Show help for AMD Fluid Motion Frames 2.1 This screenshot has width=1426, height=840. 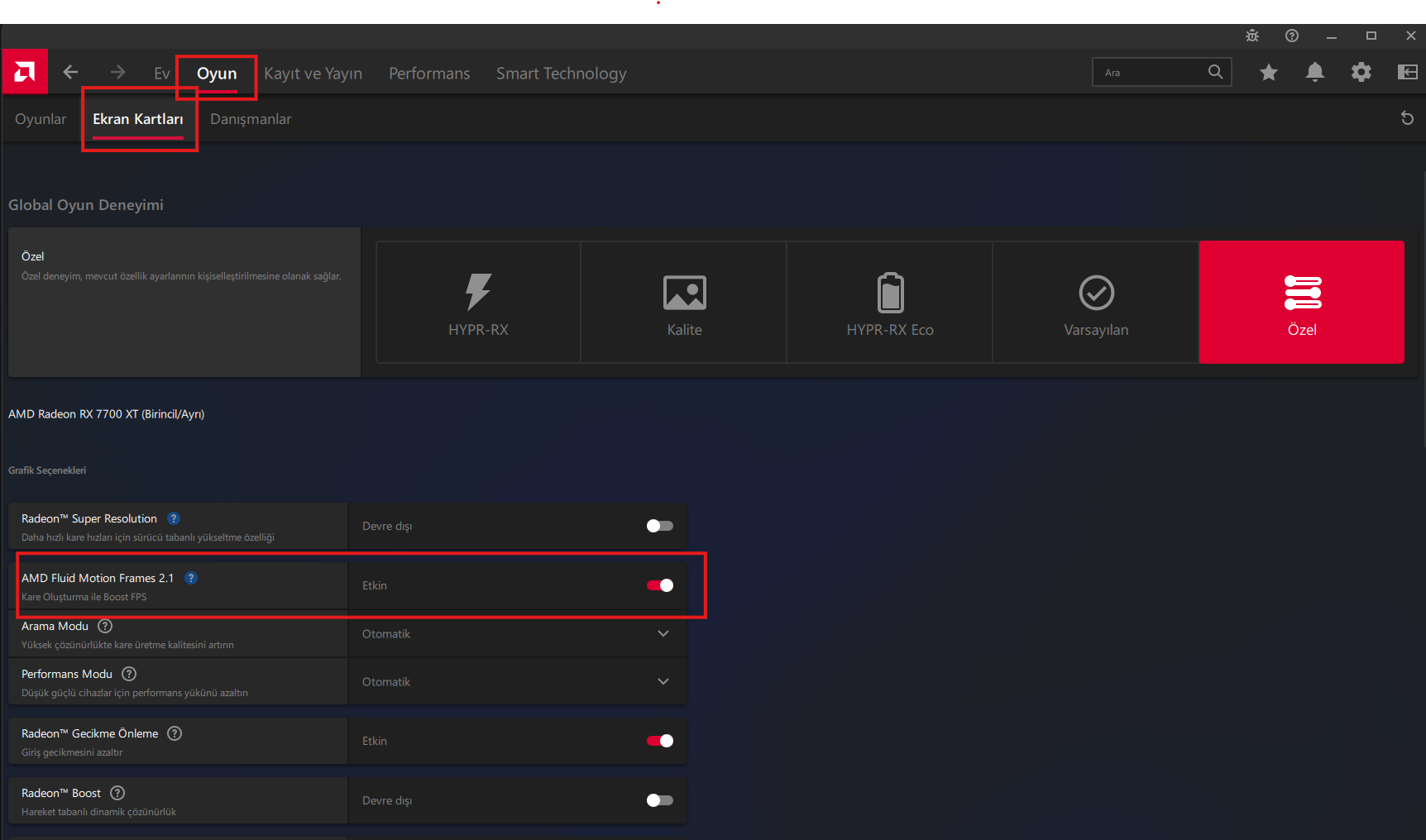coord(191,578)
